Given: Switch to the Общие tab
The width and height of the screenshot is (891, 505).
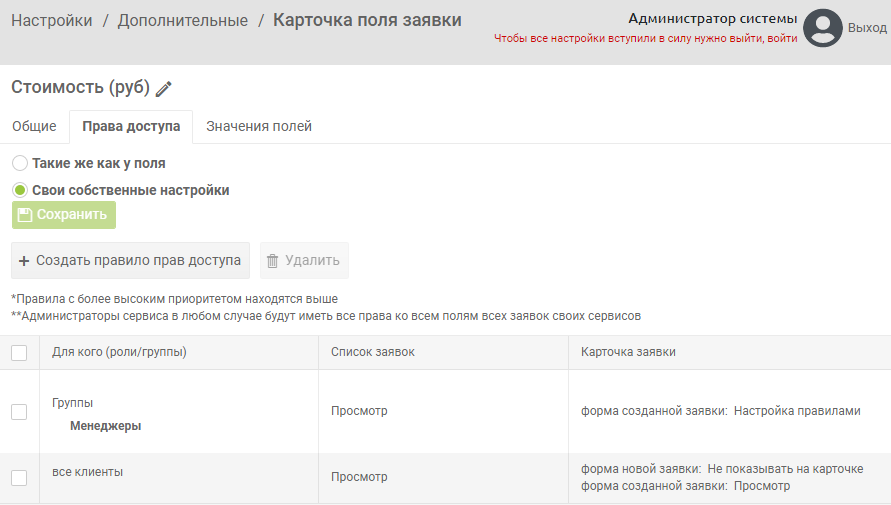Looking at the screenshot, I should (34, 127).
